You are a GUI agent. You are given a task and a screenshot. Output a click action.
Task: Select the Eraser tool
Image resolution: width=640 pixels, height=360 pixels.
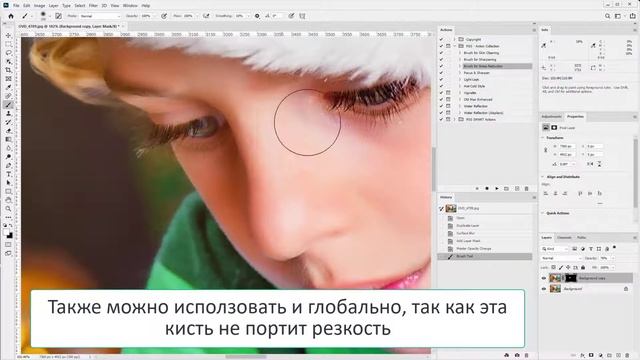[x=9, y=131]
